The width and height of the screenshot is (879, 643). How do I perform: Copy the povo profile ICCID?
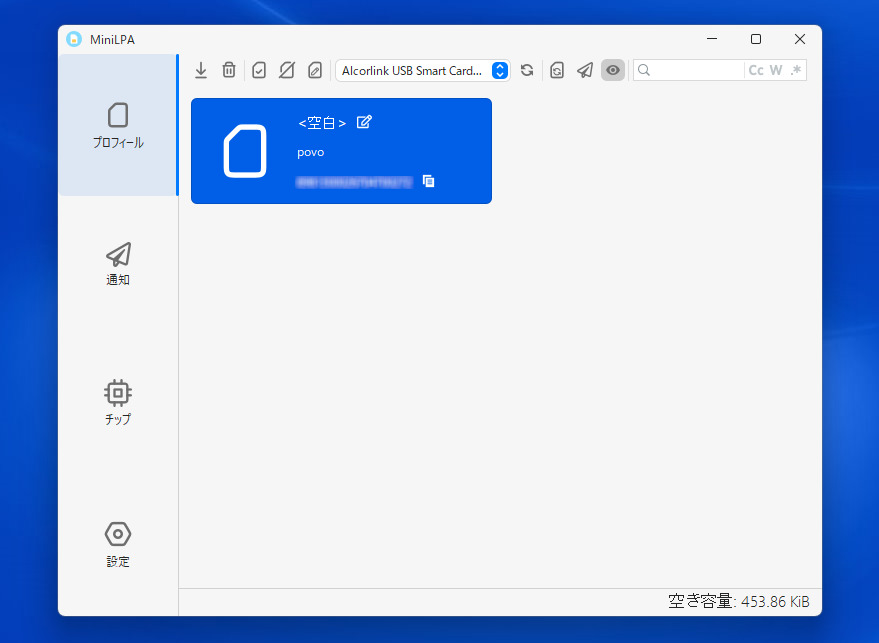click(x=428, y=181)
